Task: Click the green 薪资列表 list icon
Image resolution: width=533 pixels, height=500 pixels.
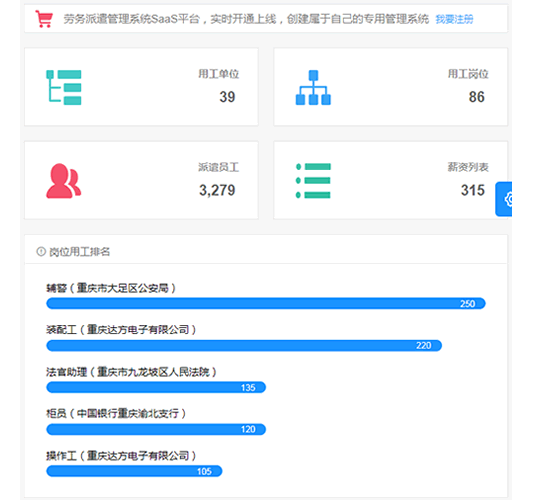Action: (313, 180)
